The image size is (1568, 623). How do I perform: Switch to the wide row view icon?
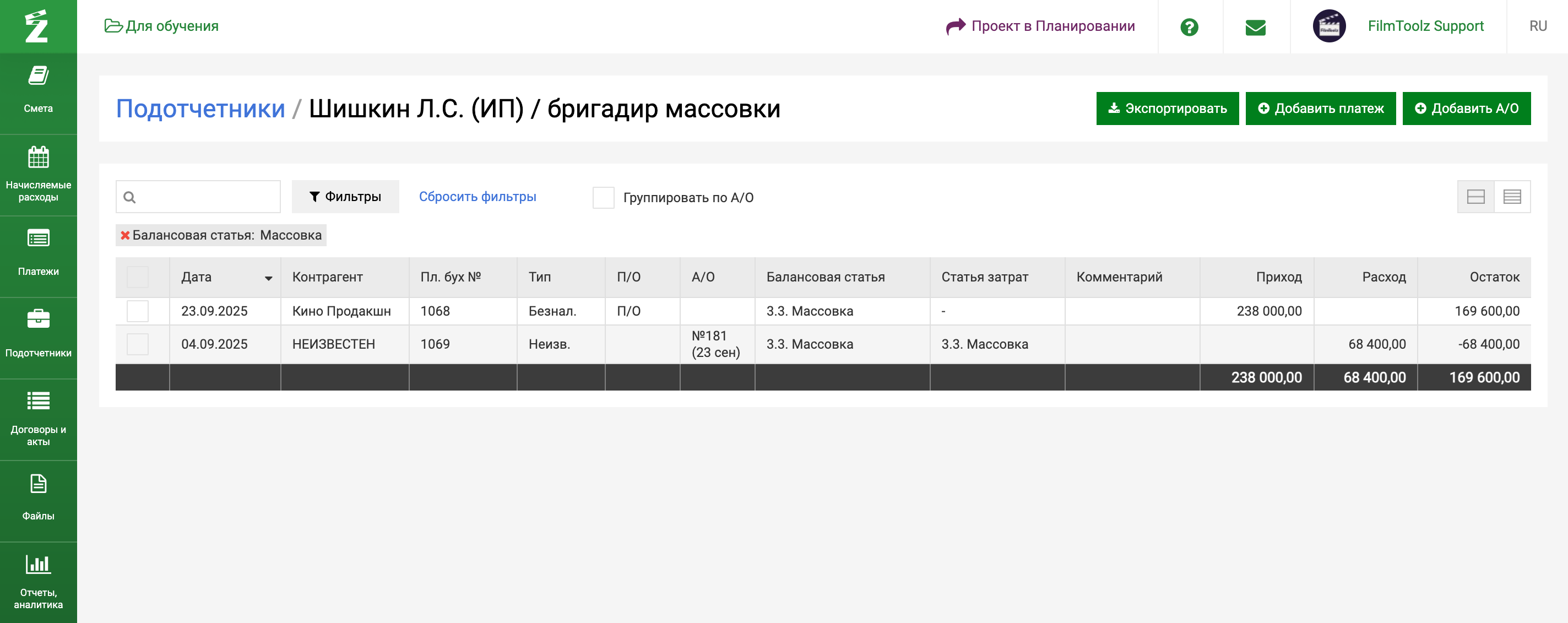[1475, 197]
